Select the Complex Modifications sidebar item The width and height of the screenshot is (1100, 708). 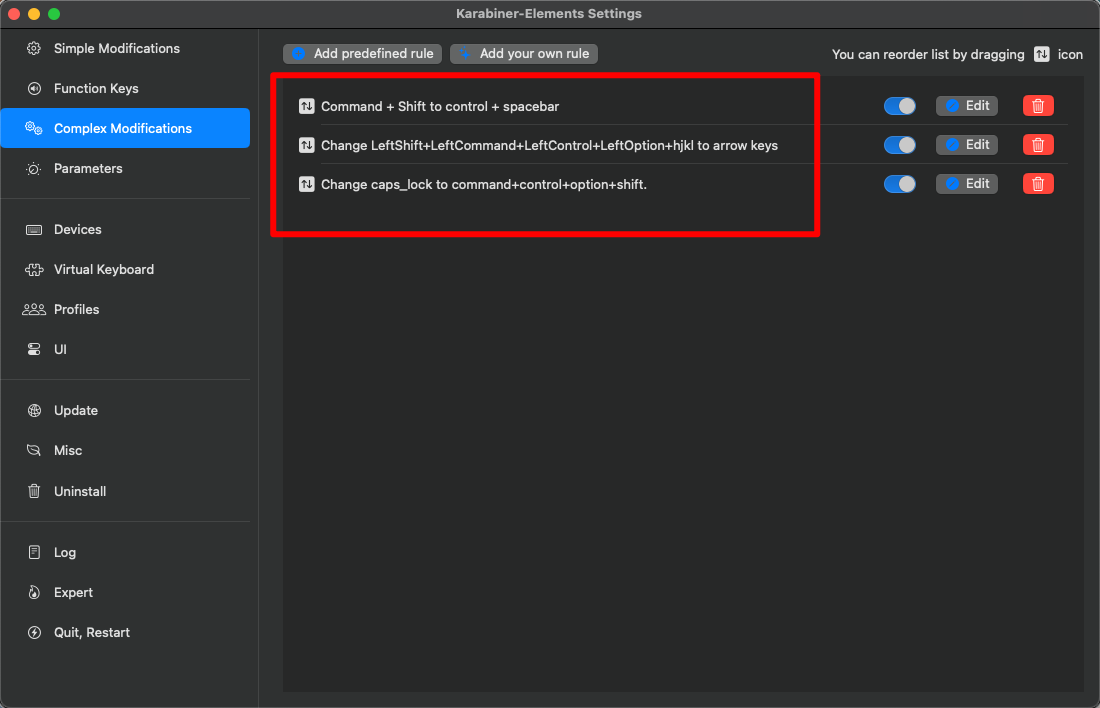[125, 128]
